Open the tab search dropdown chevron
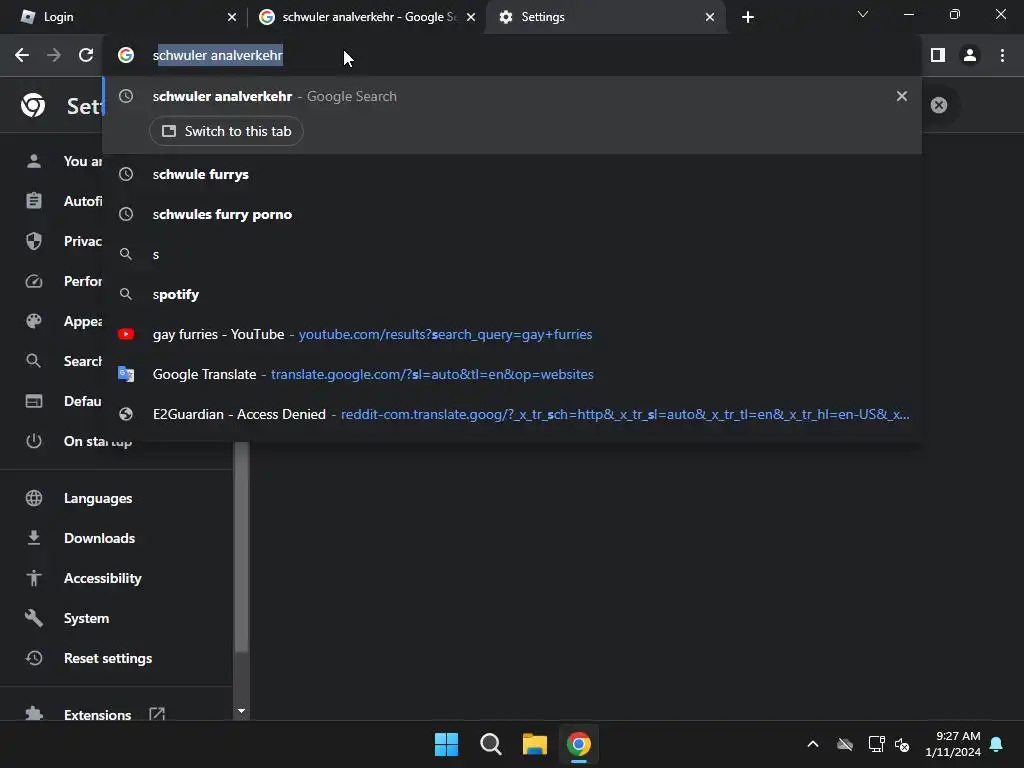Viewport: 1024px width, 768px height. (863, 14)
